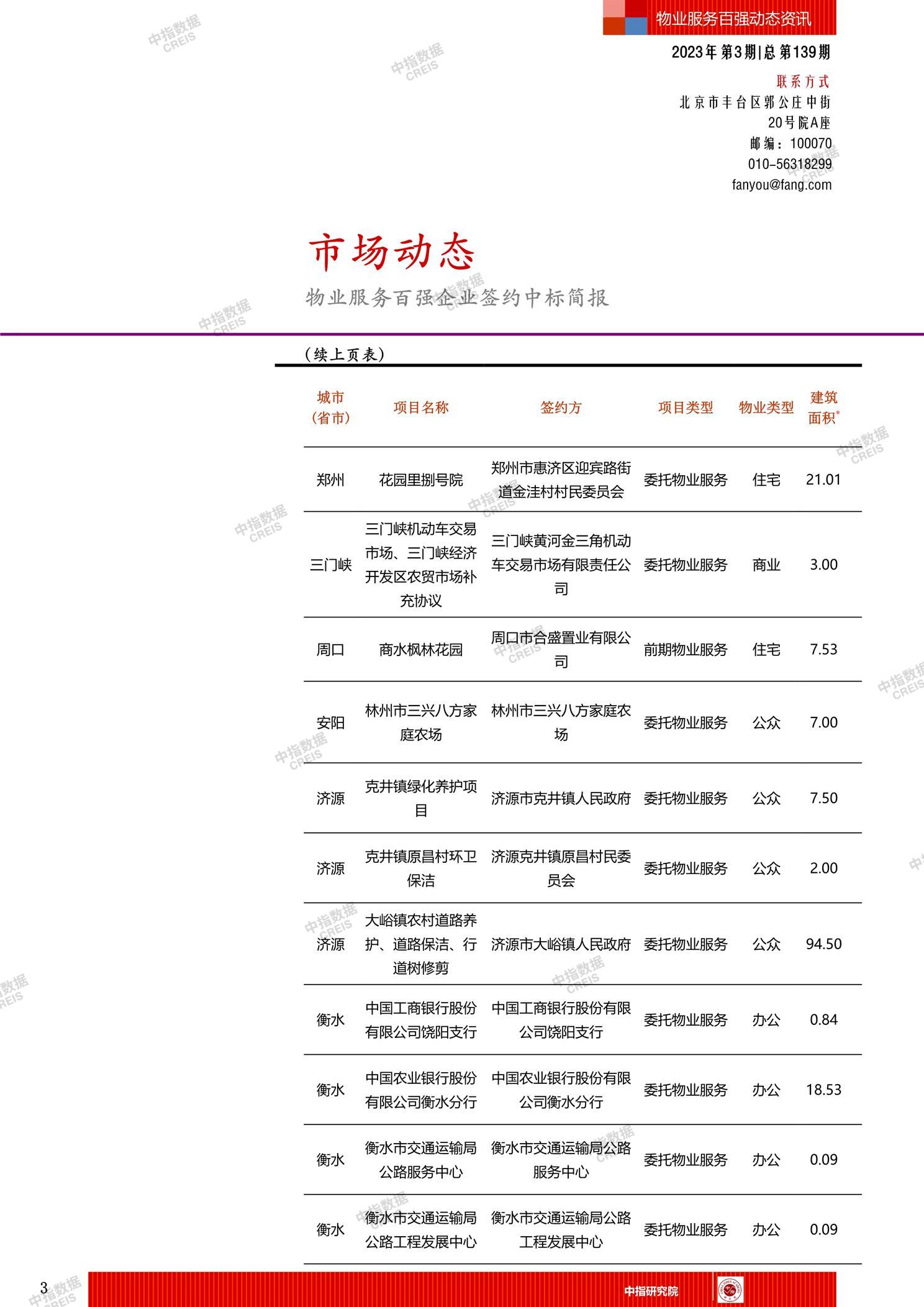924x1307 pixels.
Task: Click the signer 济源市克井镇人民政府
Action: 561,798
